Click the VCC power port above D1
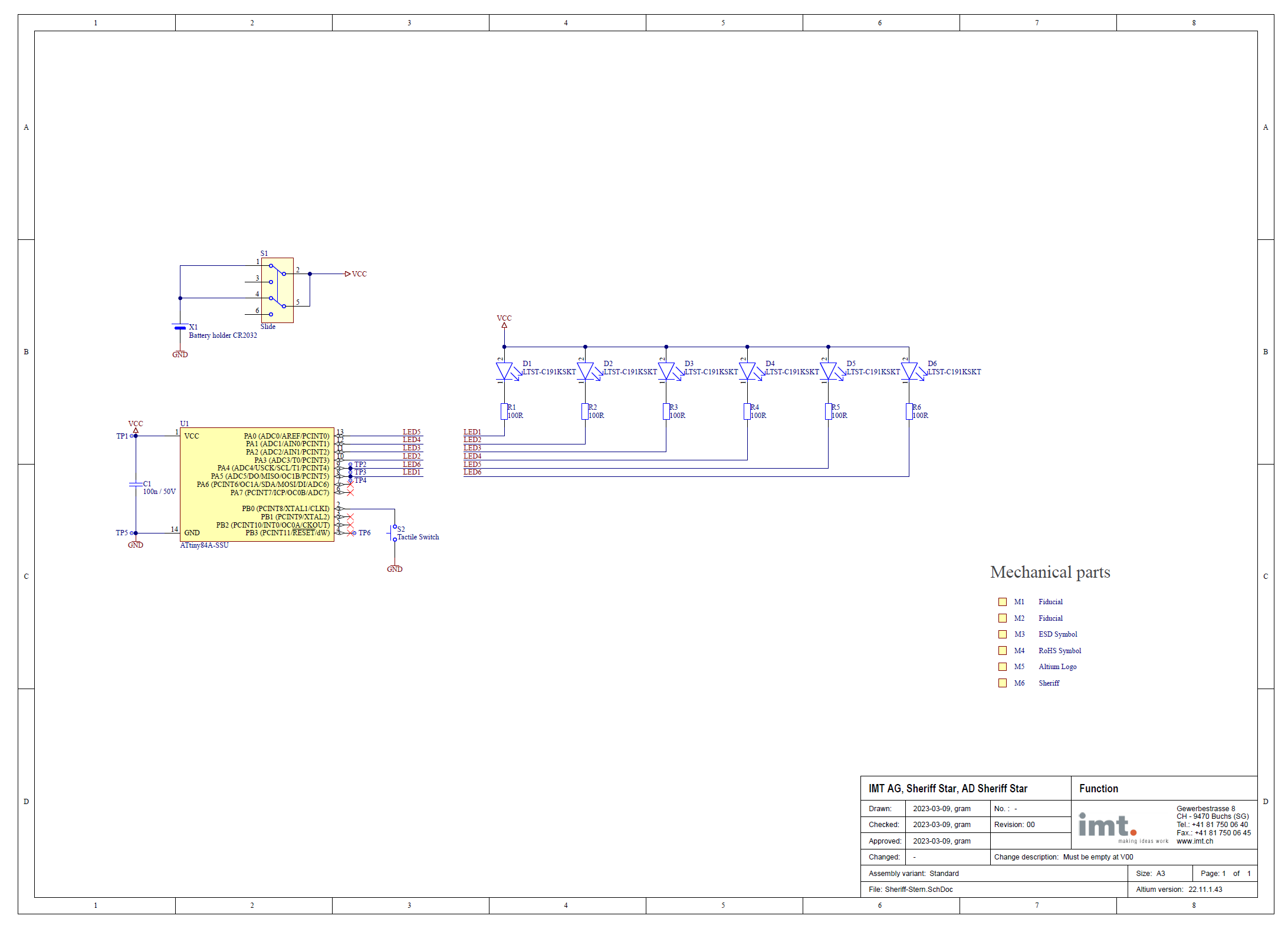The height and width of the screenshot is (932, 1288). click(x=504, y=321)
